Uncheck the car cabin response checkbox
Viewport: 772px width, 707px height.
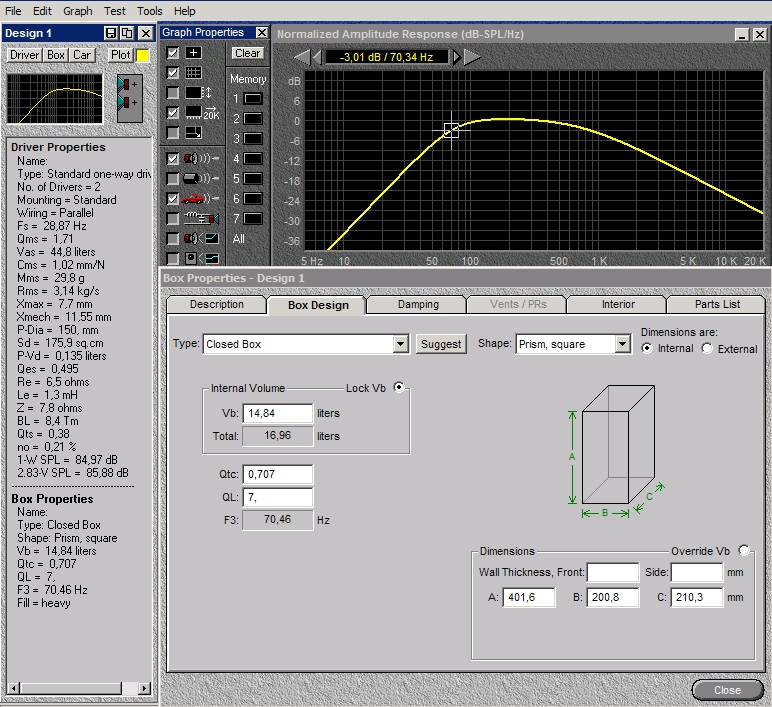(173, 198)
